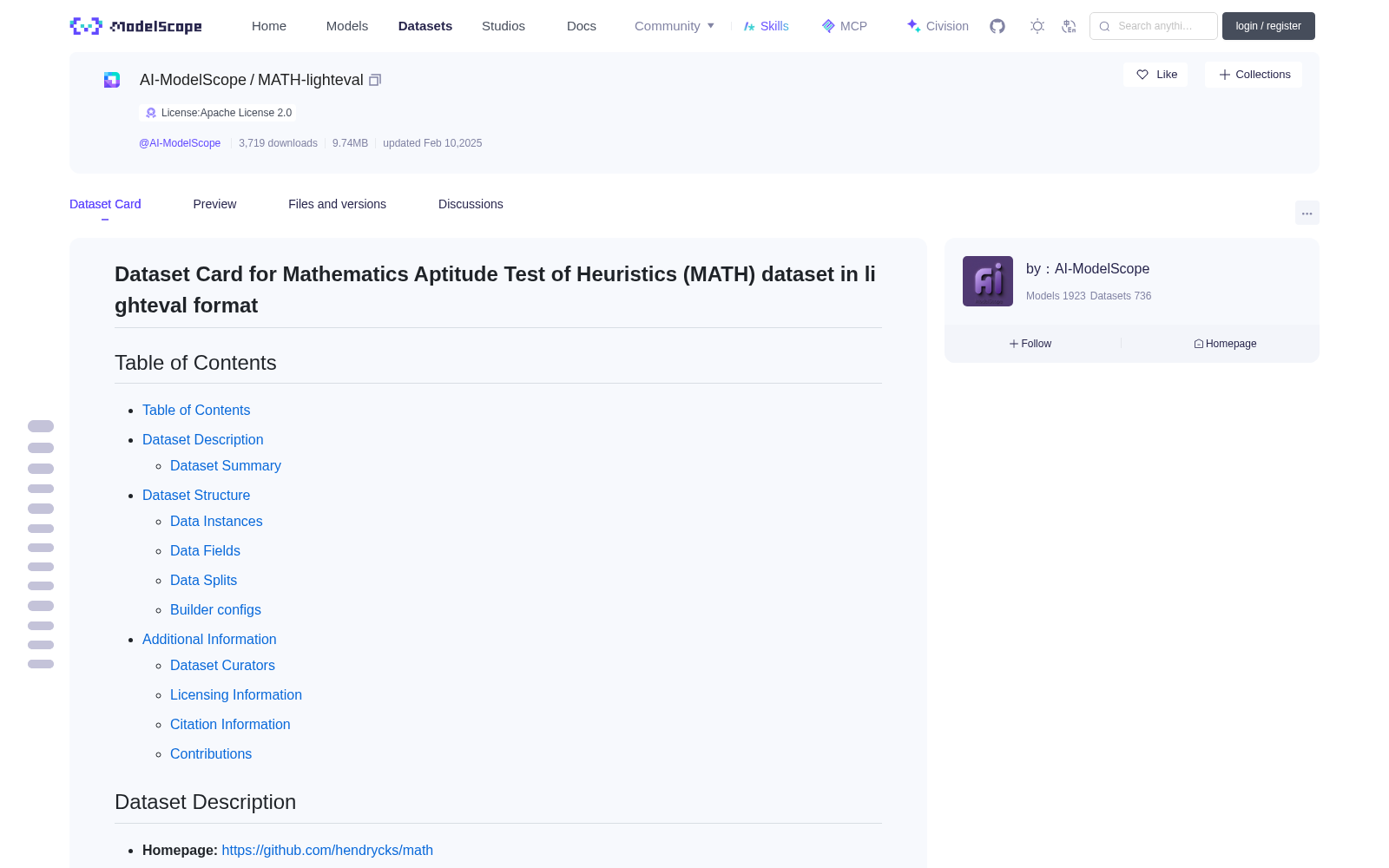Viewport: 1389px width, 868px height.
Task: Open the Civision navigation link
Action: (x=938, y=26)
